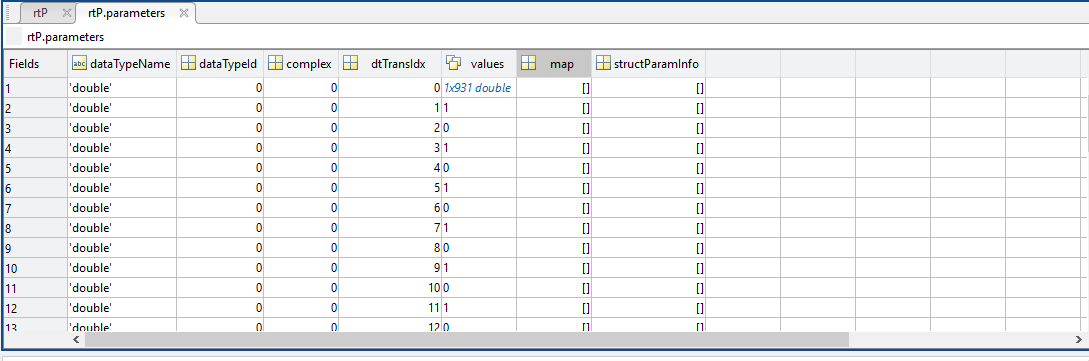Click the structParamInfo column grid icon
The image size is (1089, 361).
coord(604,64)
